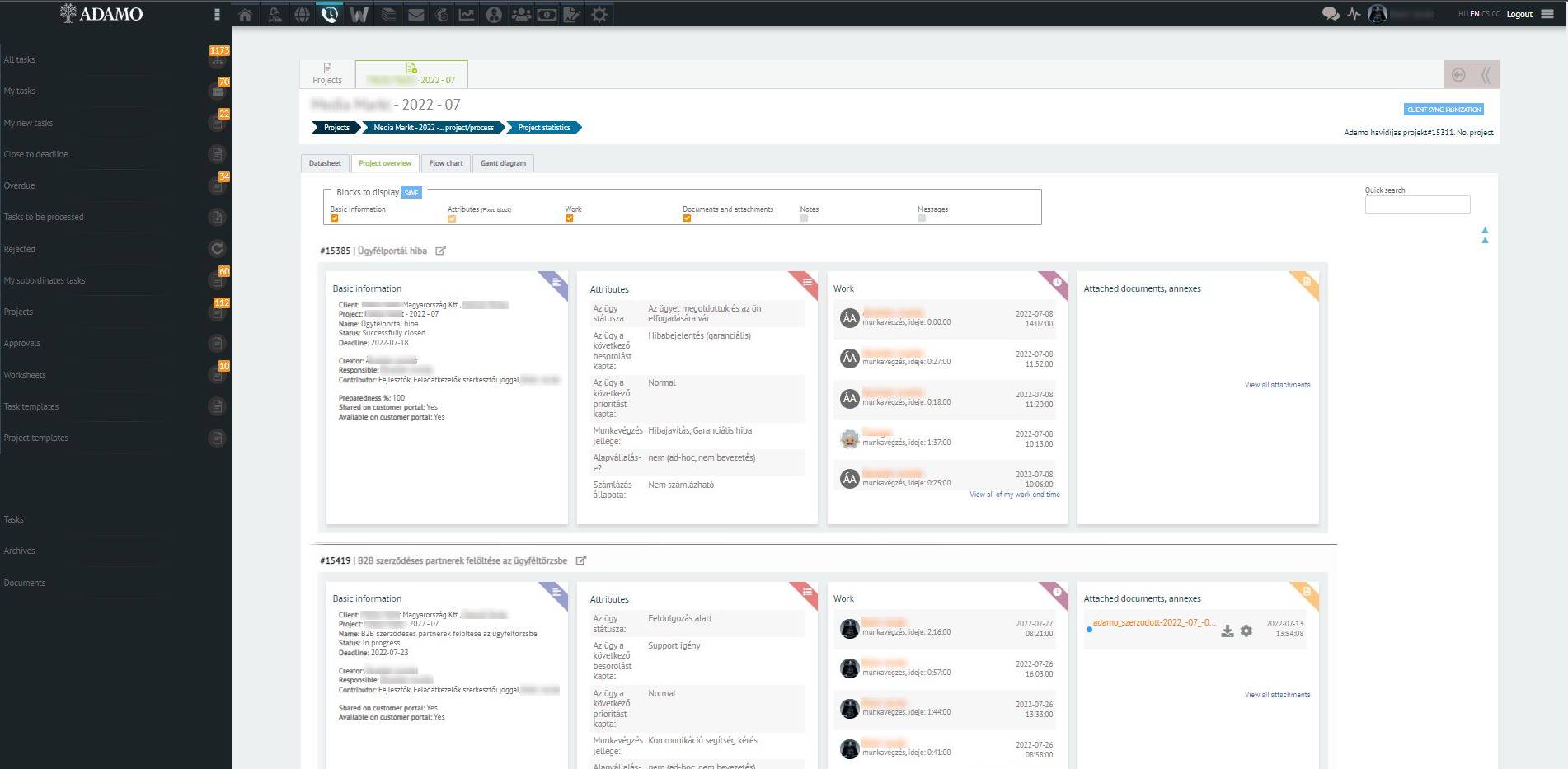Download the adamo_szerzodott attachment
The height and width of the screenshot is (769, 1568).
[1226, 630]
